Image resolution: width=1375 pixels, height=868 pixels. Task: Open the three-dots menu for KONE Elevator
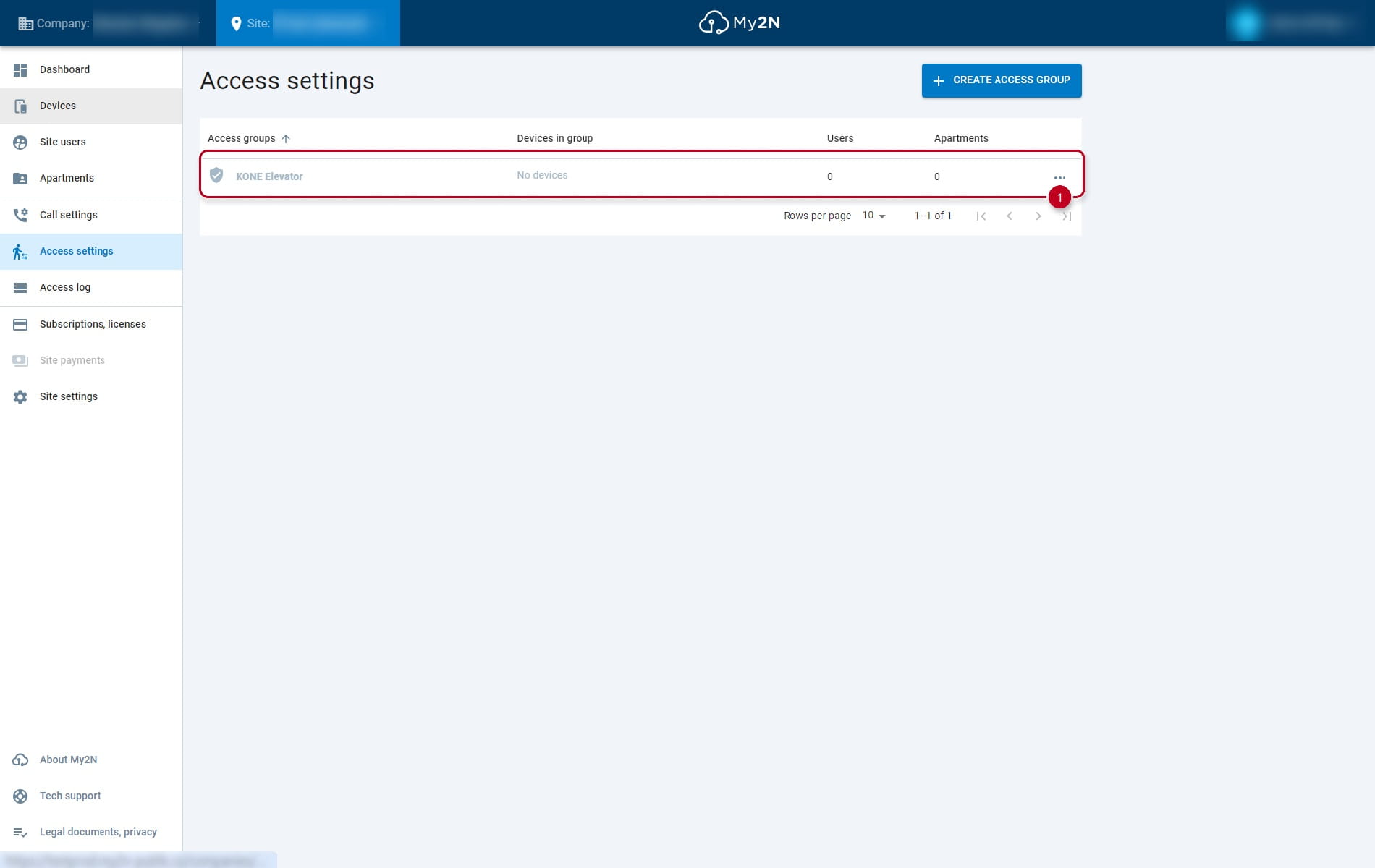[1059, 177]
